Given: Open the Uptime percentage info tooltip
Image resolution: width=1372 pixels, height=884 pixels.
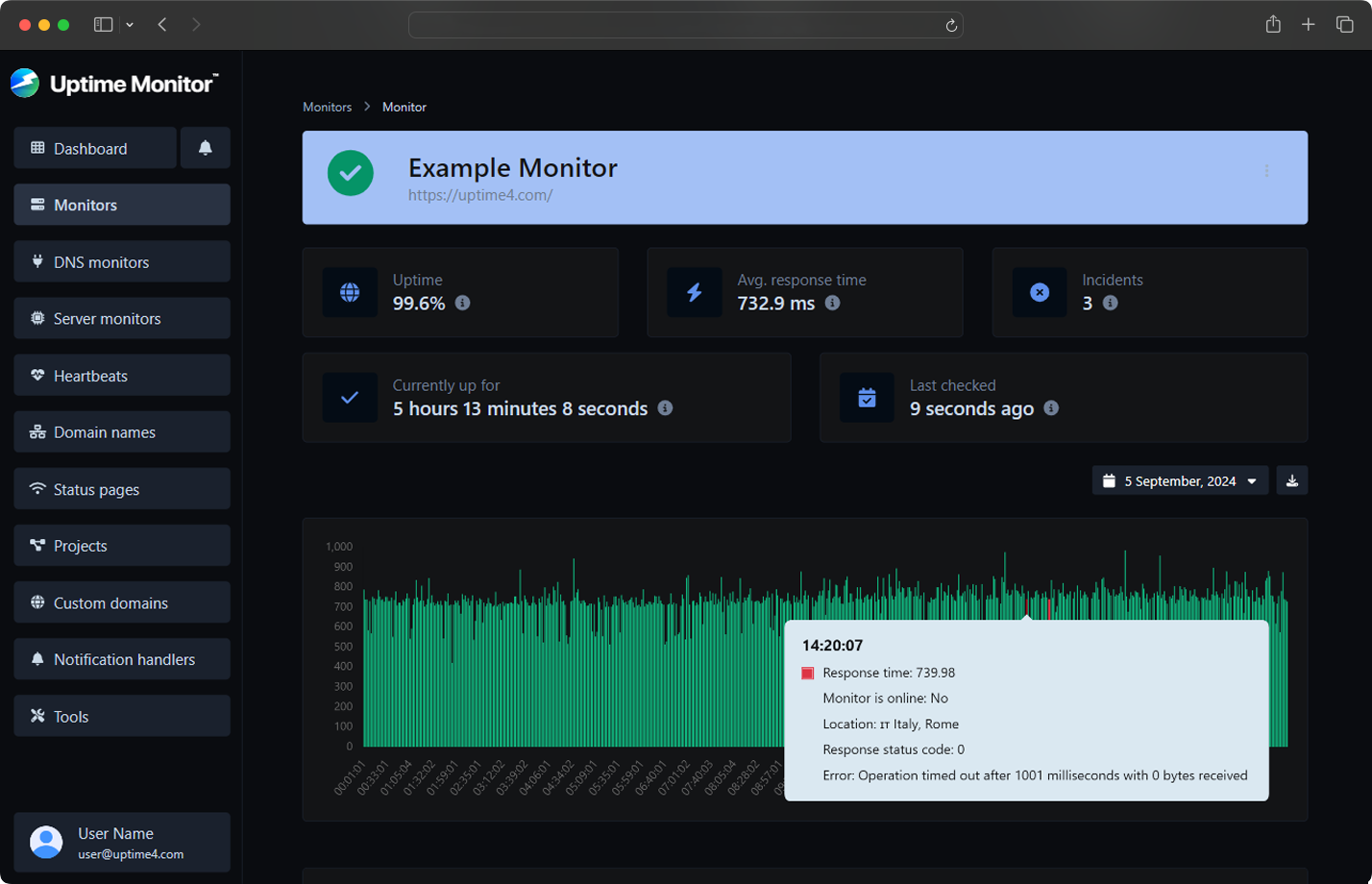Looking at the screenshot, I should (462, 303).
